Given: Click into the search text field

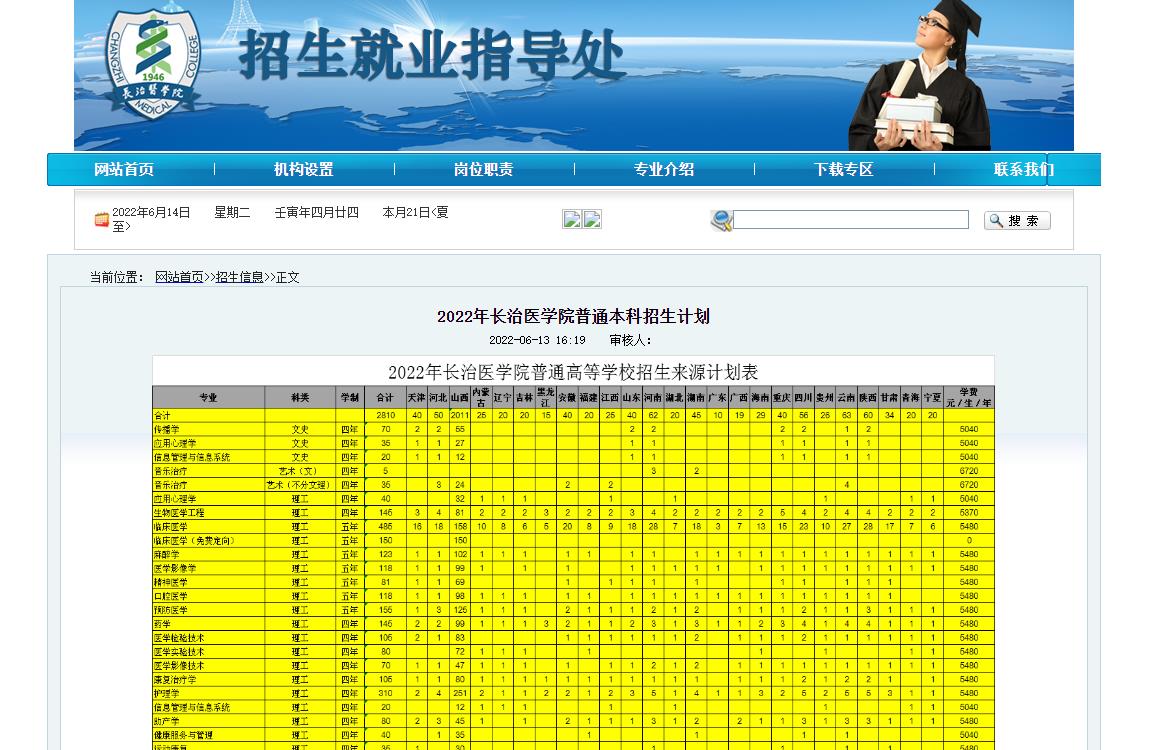Looking at the screenshot, I should [851, 220].
